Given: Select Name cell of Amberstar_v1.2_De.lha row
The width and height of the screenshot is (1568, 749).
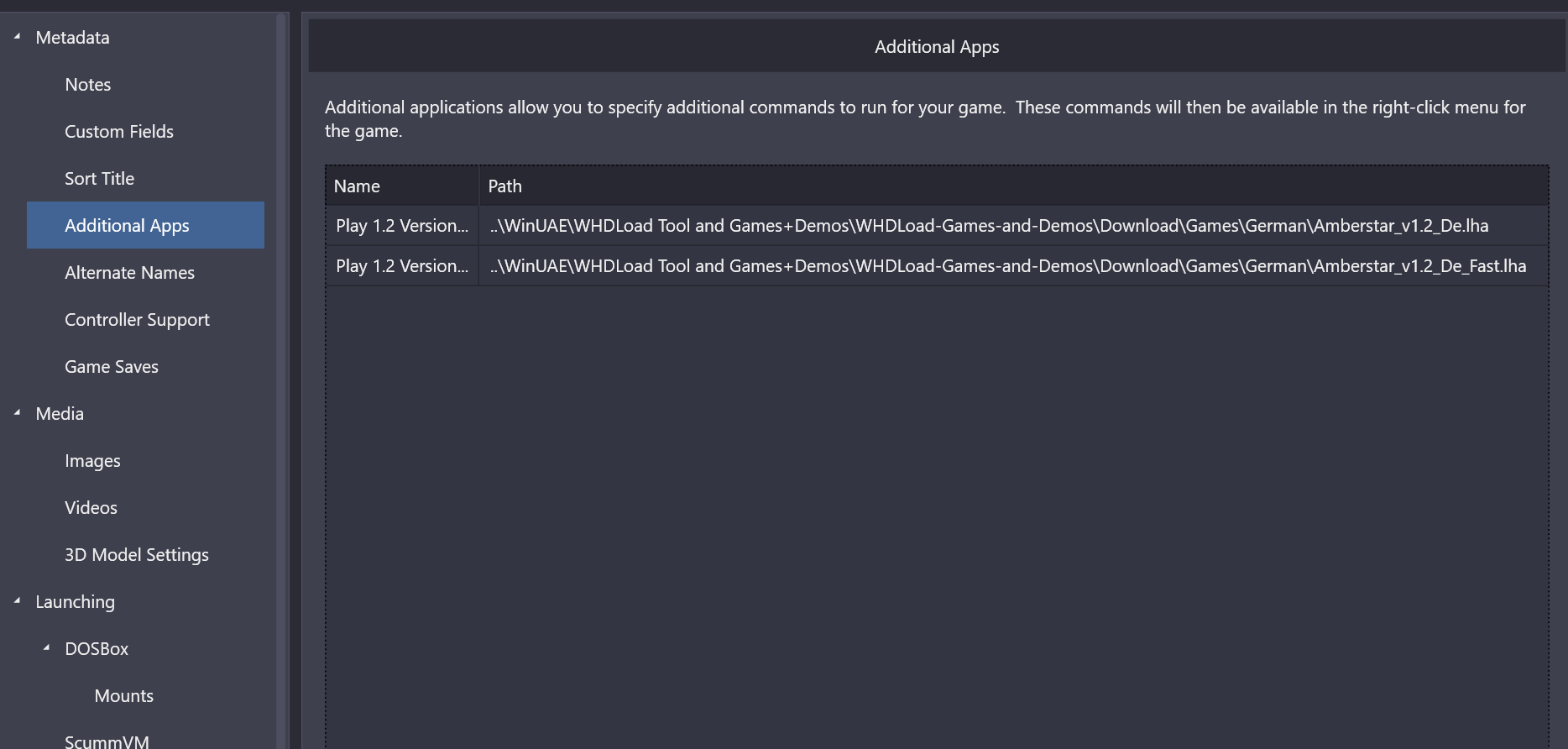Looking at the screenshot, I should click(x=402, y=225).
